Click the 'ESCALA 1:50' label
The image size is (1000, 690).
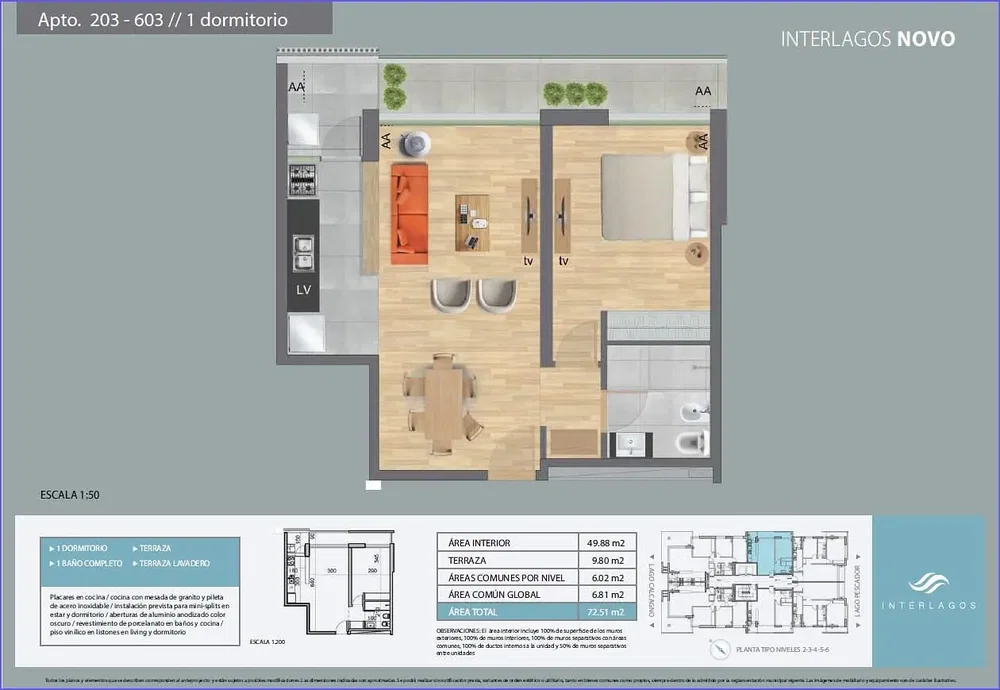click(70, 495)
